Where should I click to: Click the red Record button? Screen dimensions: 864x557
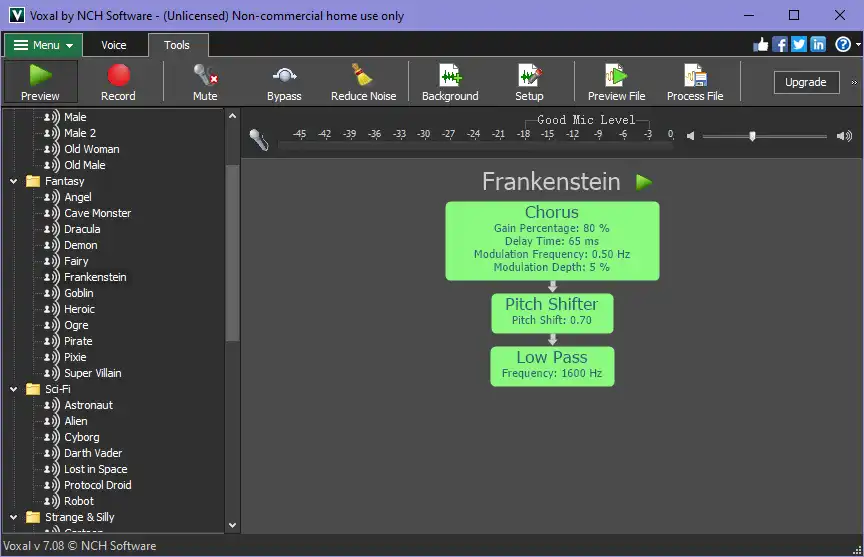click(118, 82)
